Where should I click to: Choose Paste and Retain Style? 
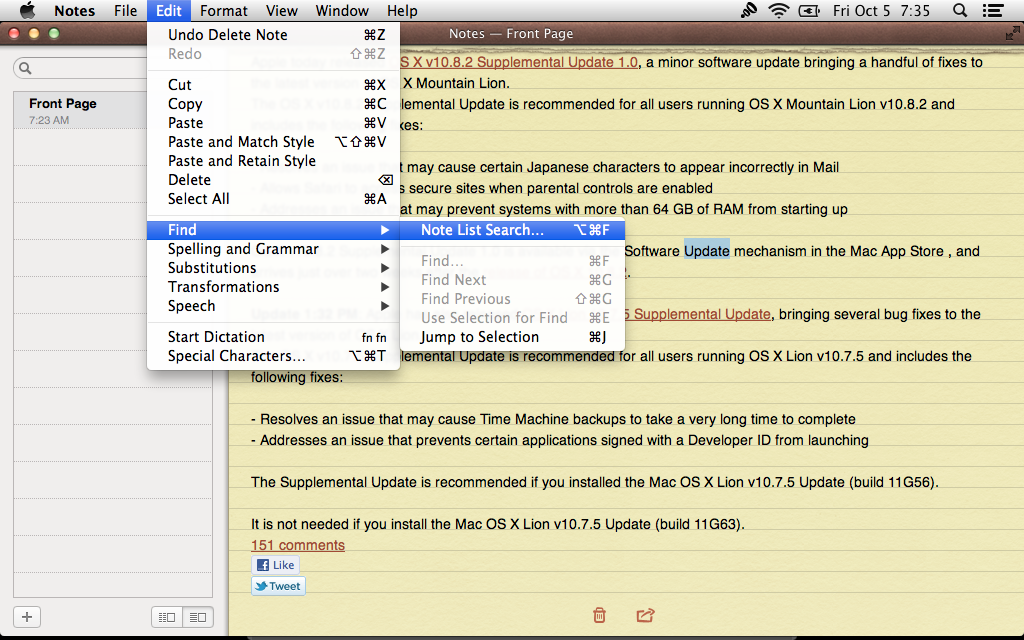(273, 161)
